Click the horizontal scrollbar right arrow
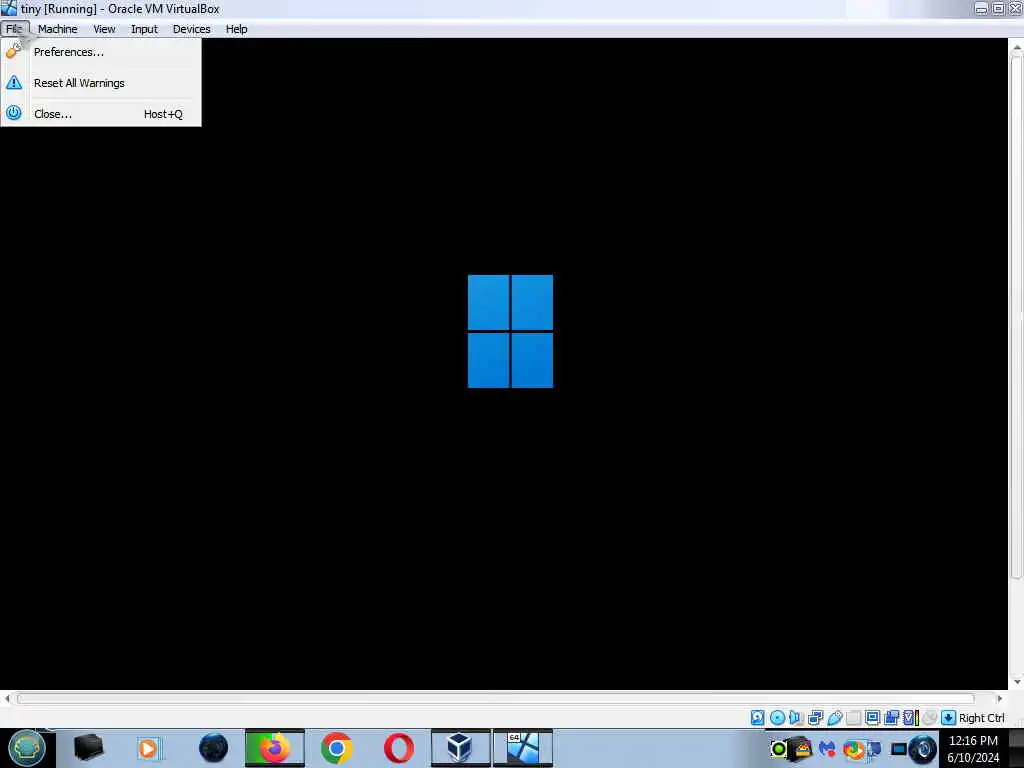This screenshot has height=768, width=1024. click(999, 699)
